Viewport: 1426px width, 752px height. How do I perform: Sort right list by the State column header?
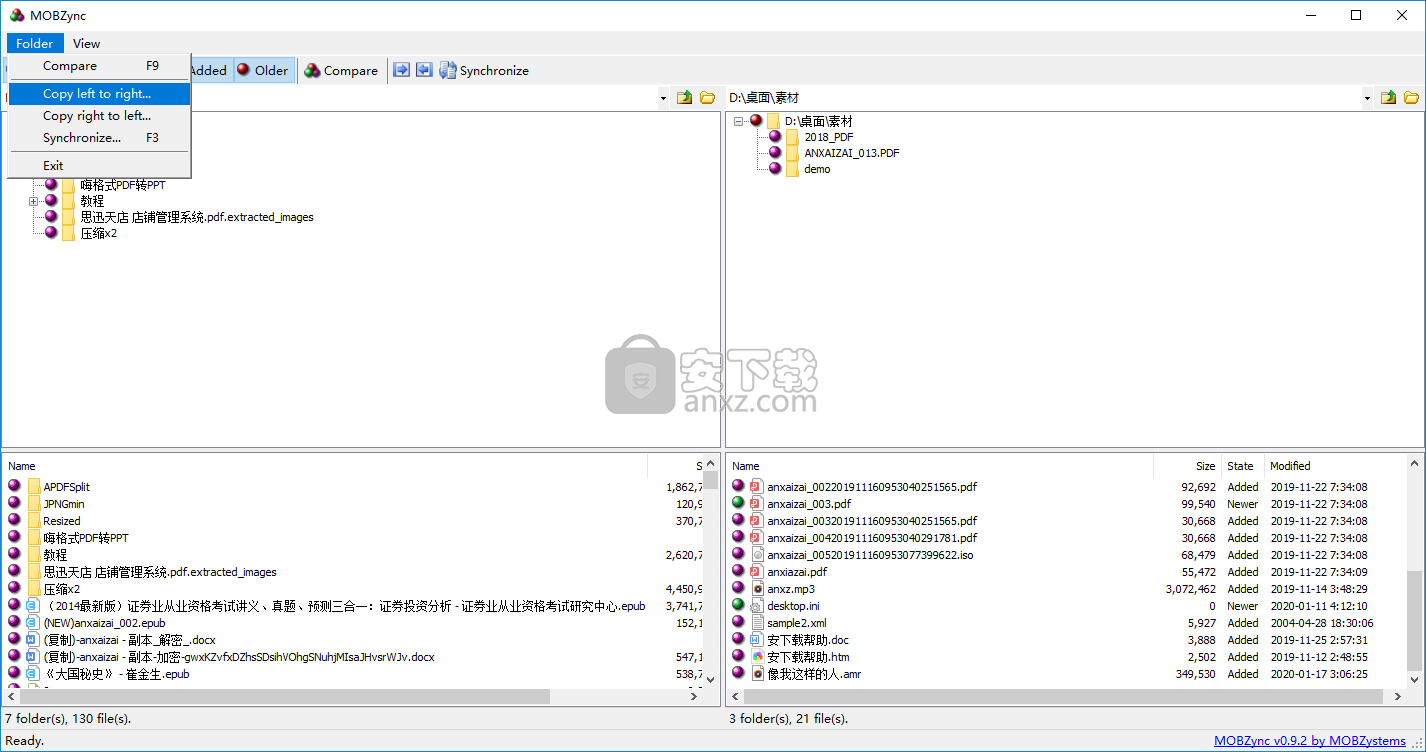pos(1242,466)
